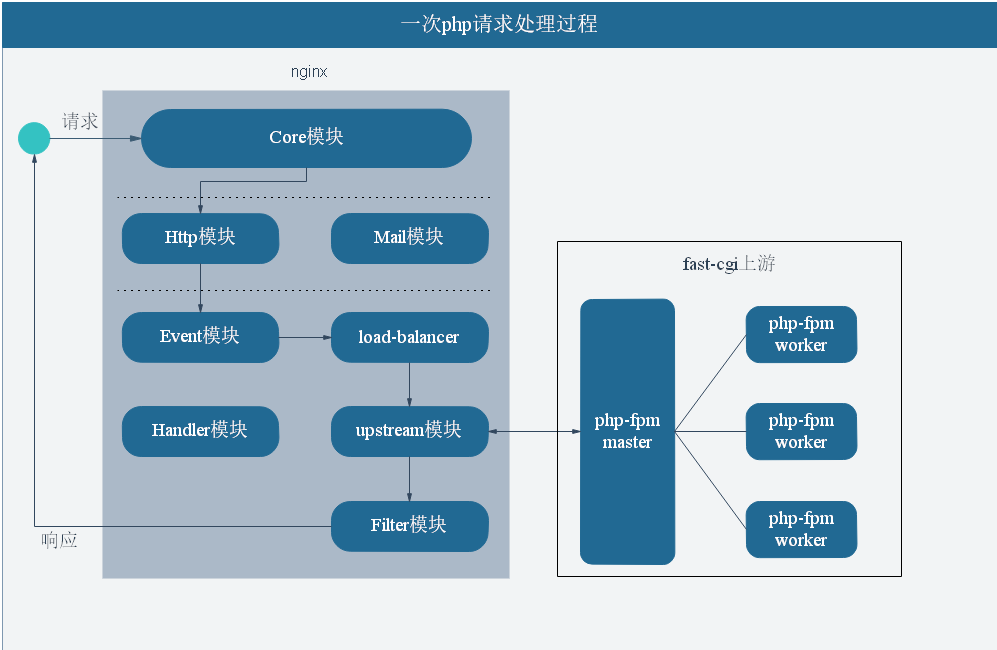Select the middle php-fpm worker node

pyautogui.click(x=801, y=431)
